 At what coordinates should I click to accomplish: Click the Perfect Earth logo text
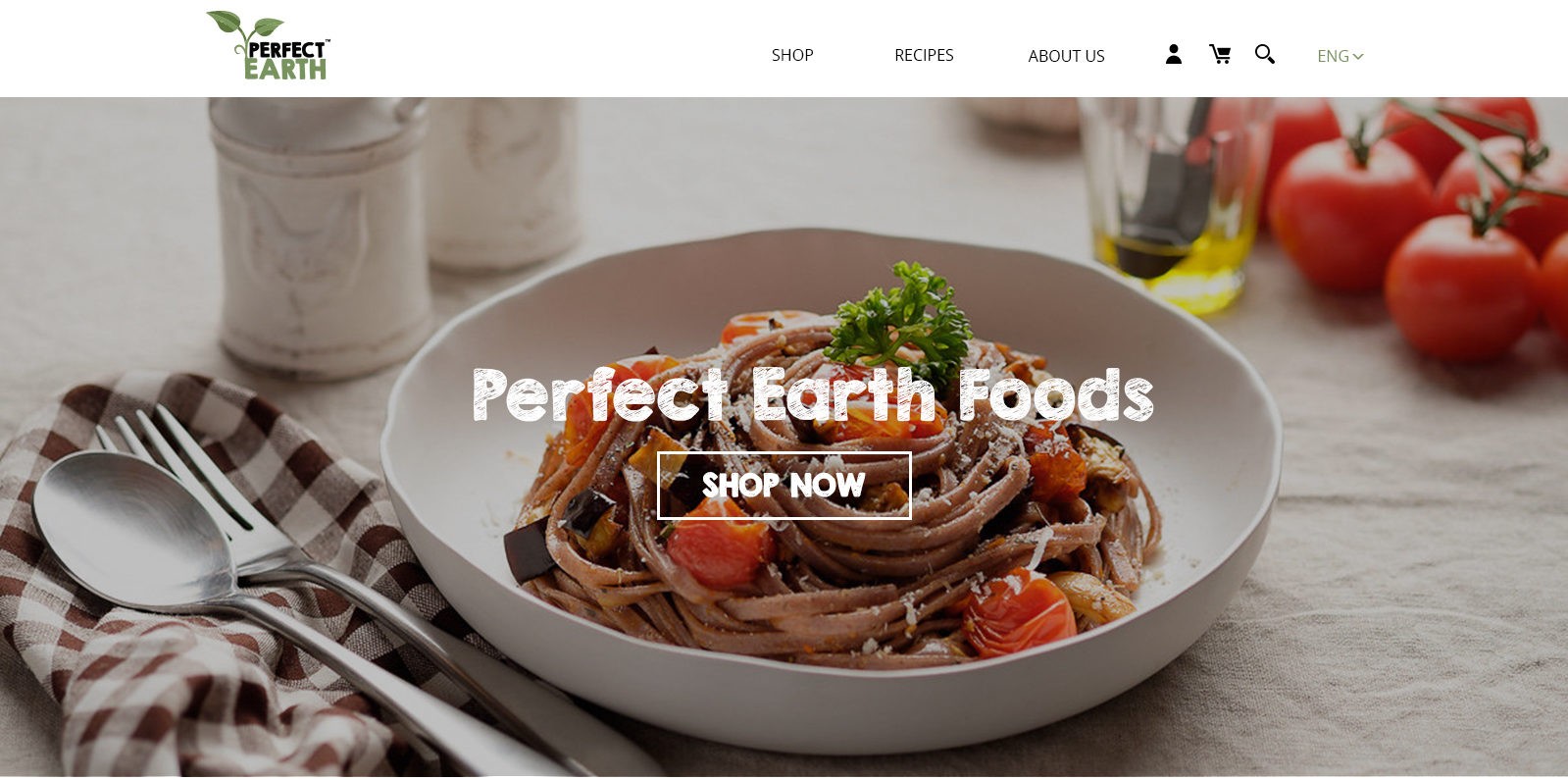coord(286,60)
